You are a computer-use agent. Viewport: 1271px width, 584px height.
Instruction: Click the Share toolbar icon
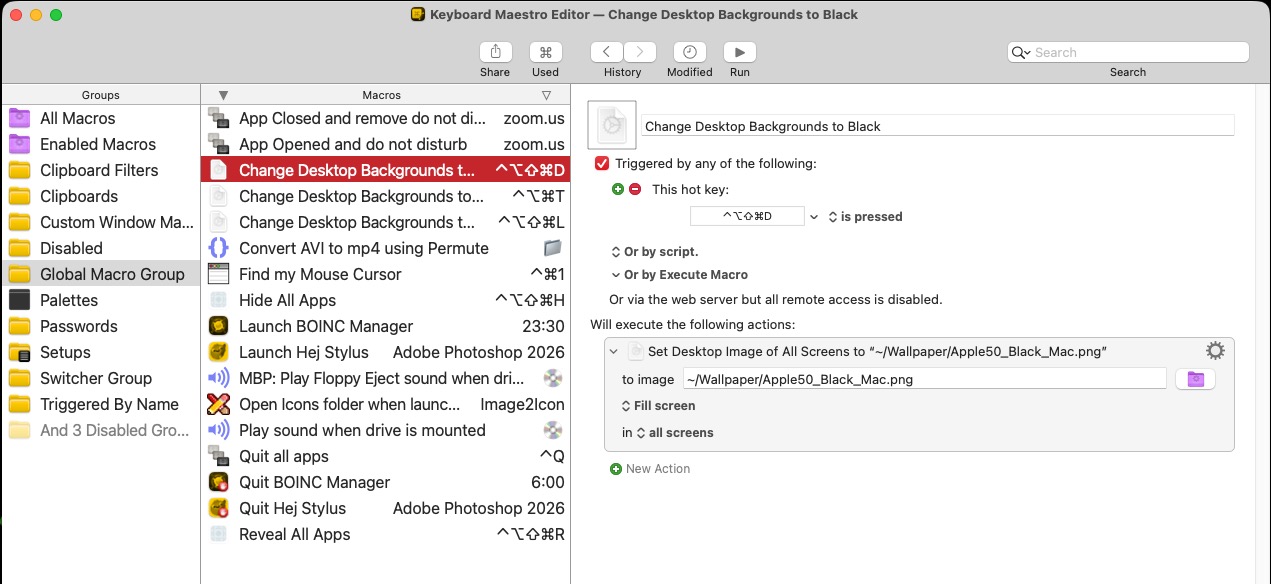click(x=495, y=53)
